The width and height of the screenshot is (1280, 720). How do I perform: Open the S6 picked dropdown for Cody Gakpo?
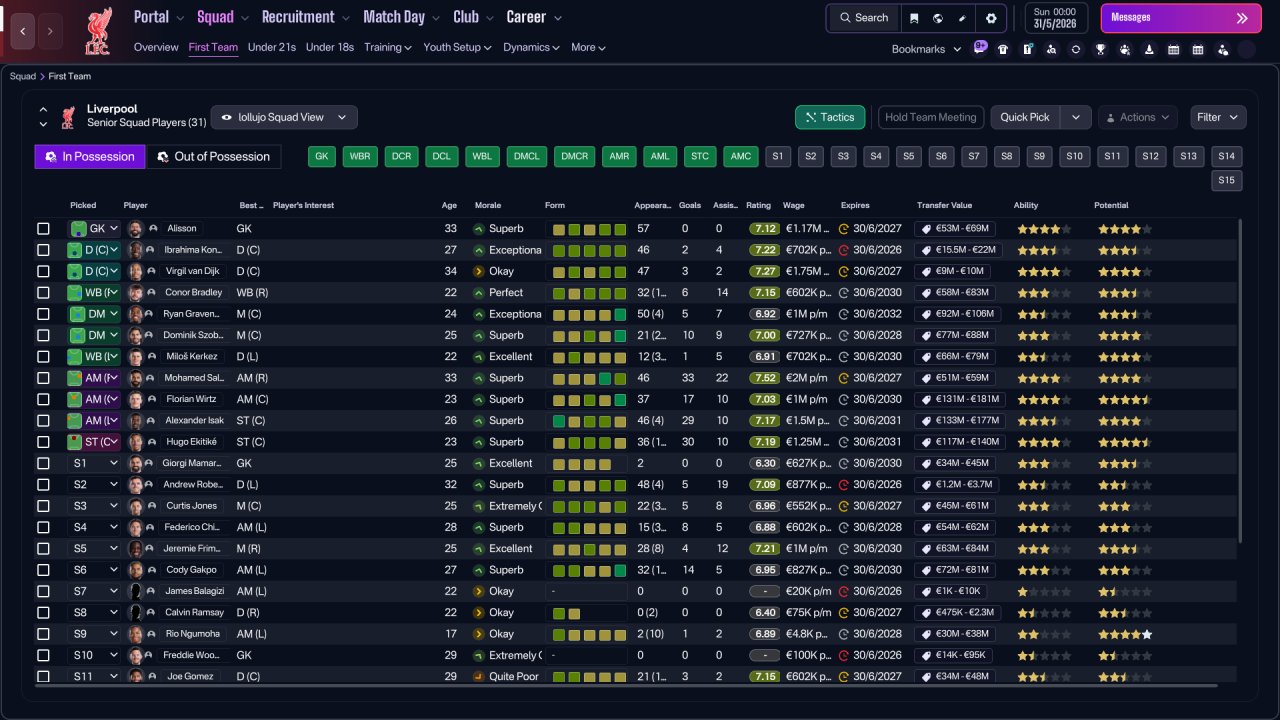pyautogui.click(x=94, y=570)
